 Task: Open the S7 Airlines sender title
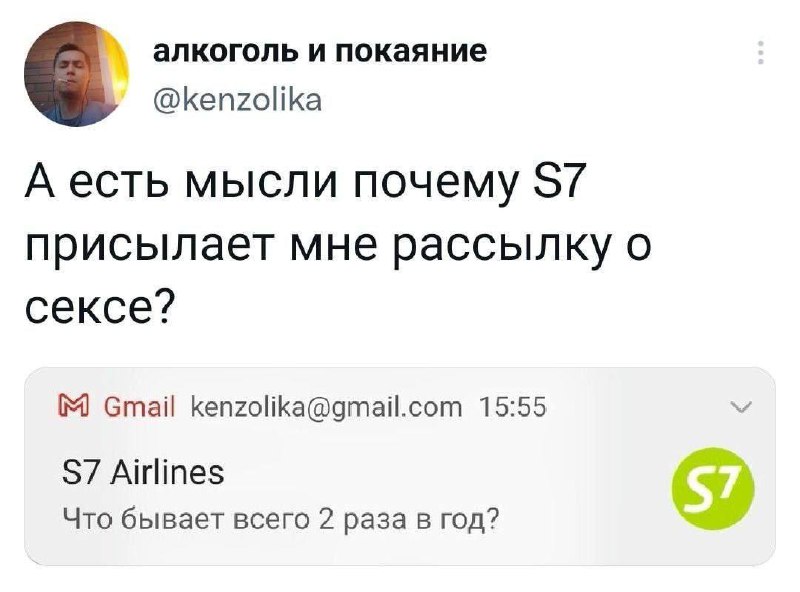click(x=142, y=472)
